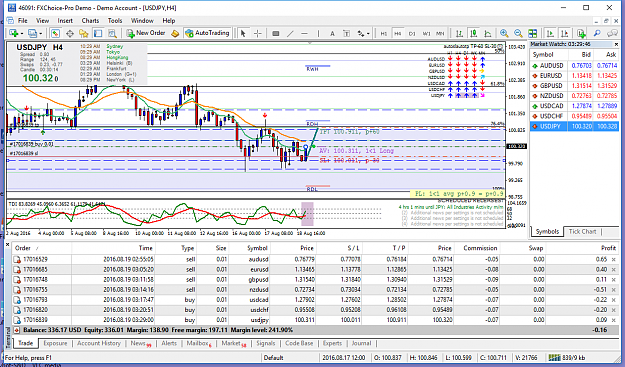Switch to the Account History tab

(98, 343)
